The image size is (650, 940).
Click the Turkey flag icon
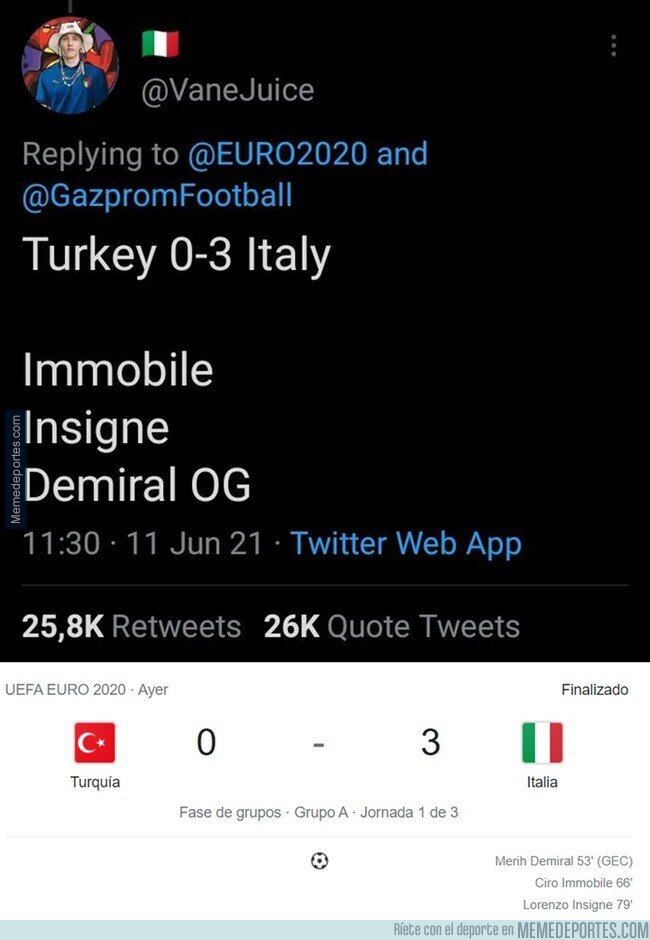95,743
